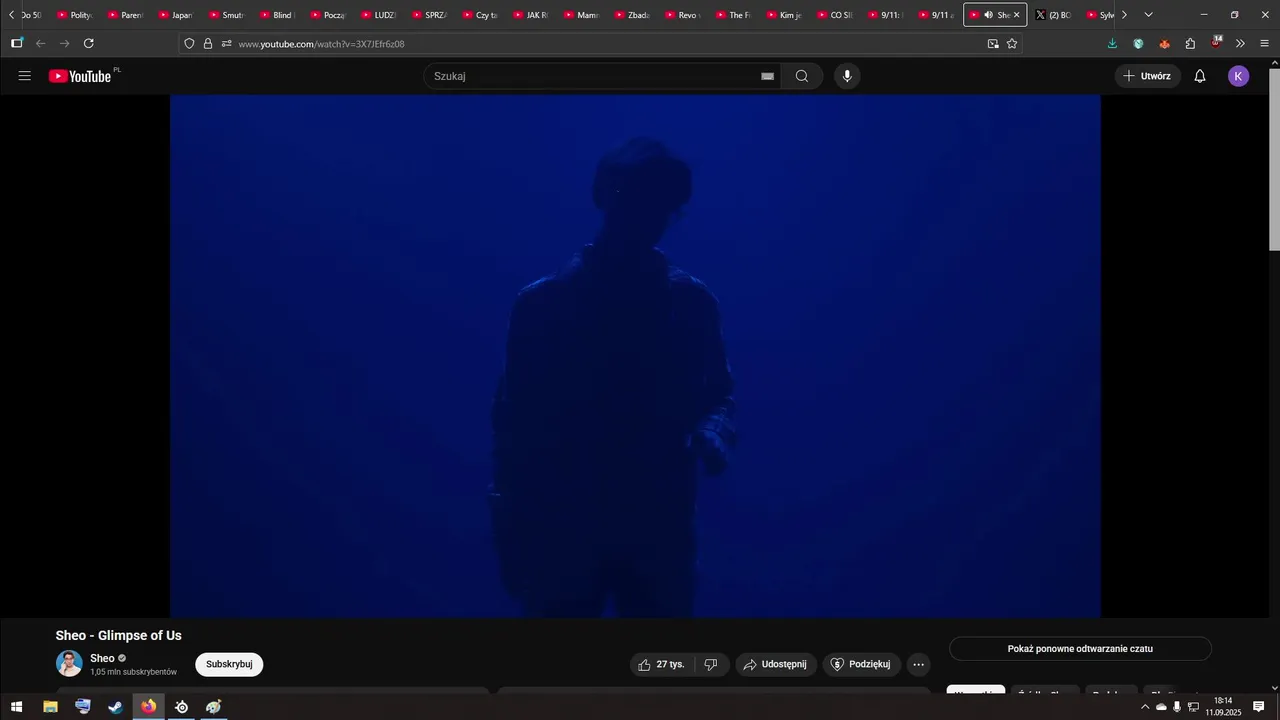This screenshot has height=720, width=1280.
Task: Click the Utwórz create button
Action: pyautogui.click(x=1147, y=76)
